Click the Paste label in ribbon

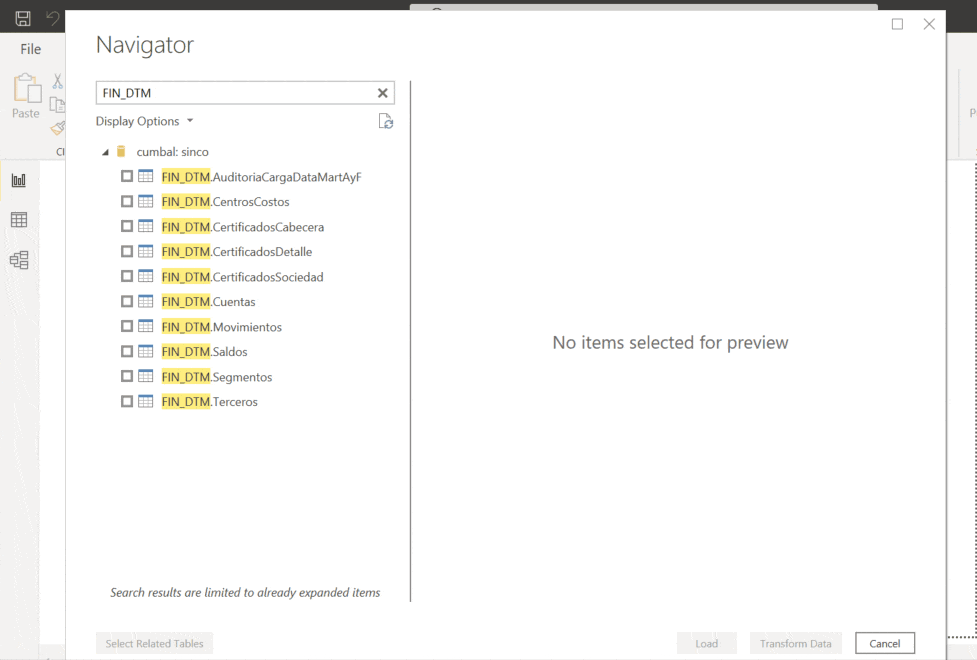pyautogui.click(x=26, y=113)
